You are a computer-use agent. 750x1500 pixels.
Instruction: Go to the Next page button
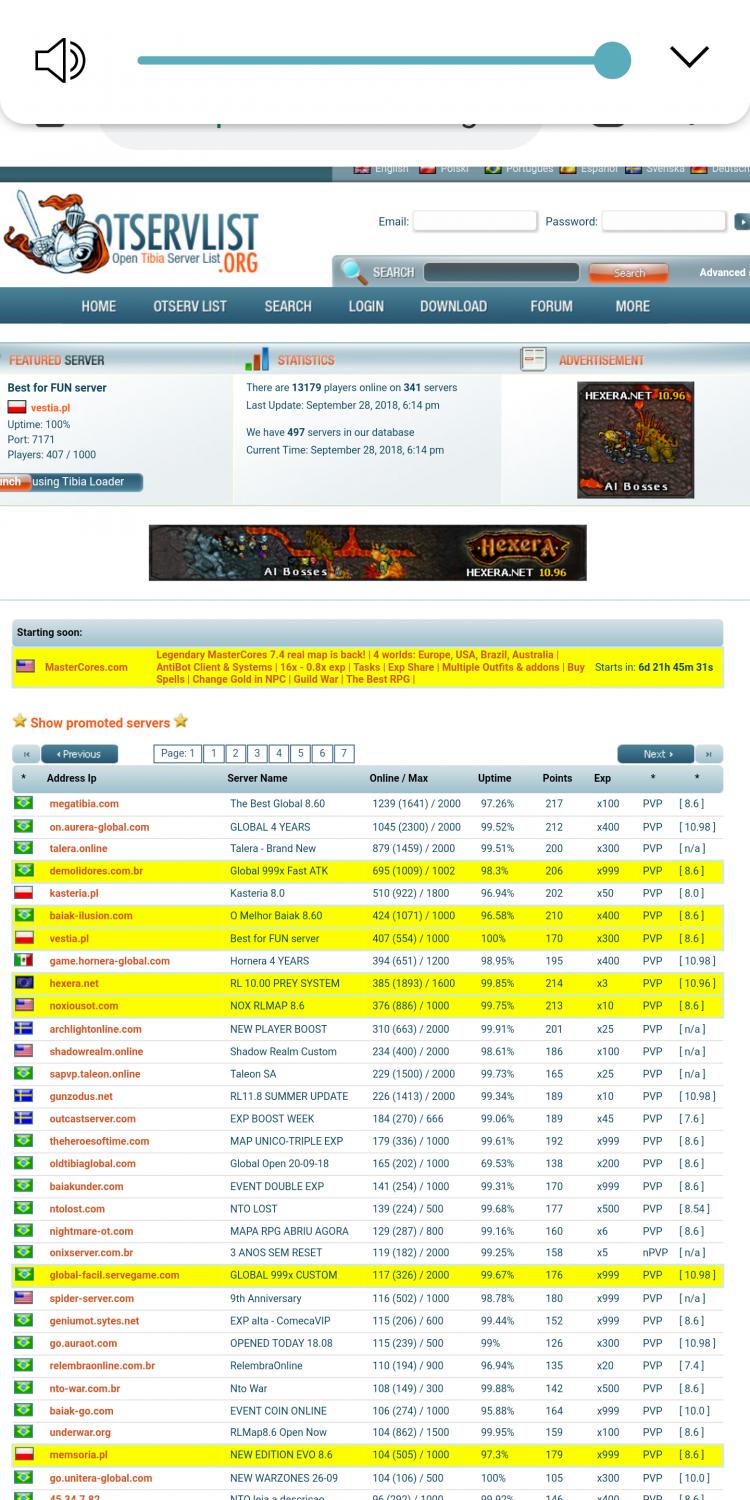tap(657, 754)
